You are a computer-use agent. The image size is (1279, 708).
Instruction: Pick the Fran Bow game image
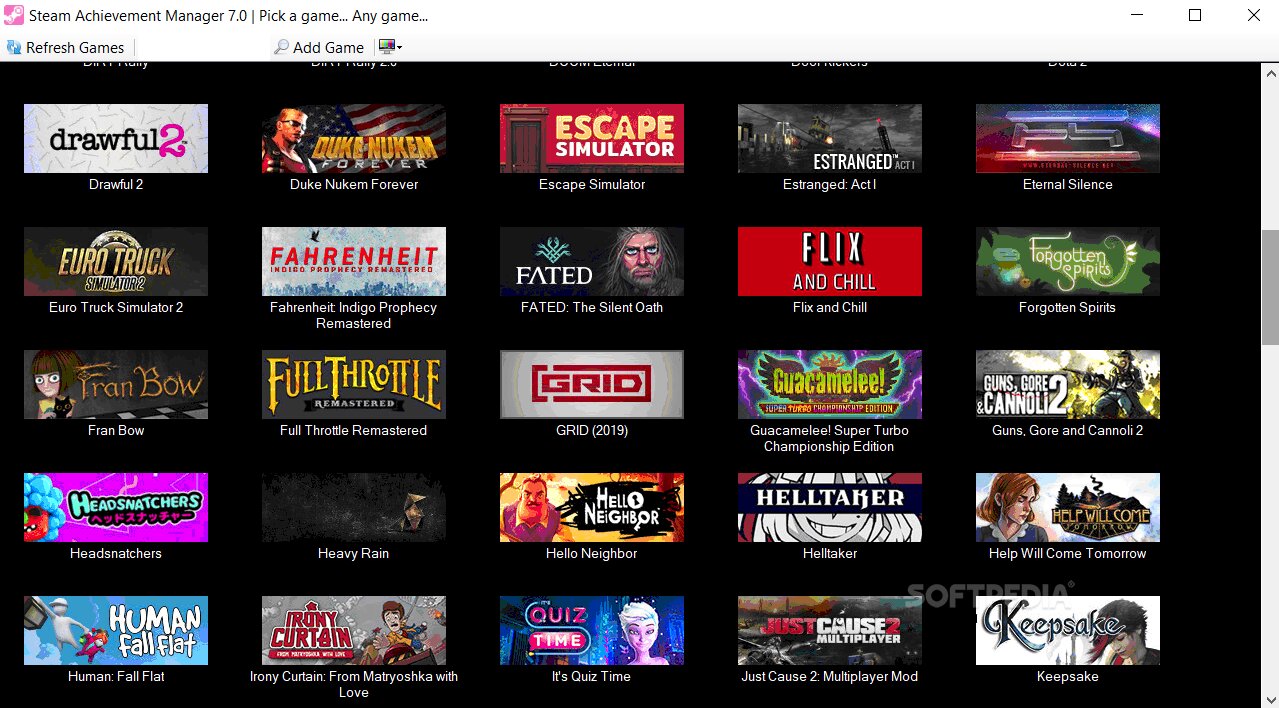[x=116, y=384]
